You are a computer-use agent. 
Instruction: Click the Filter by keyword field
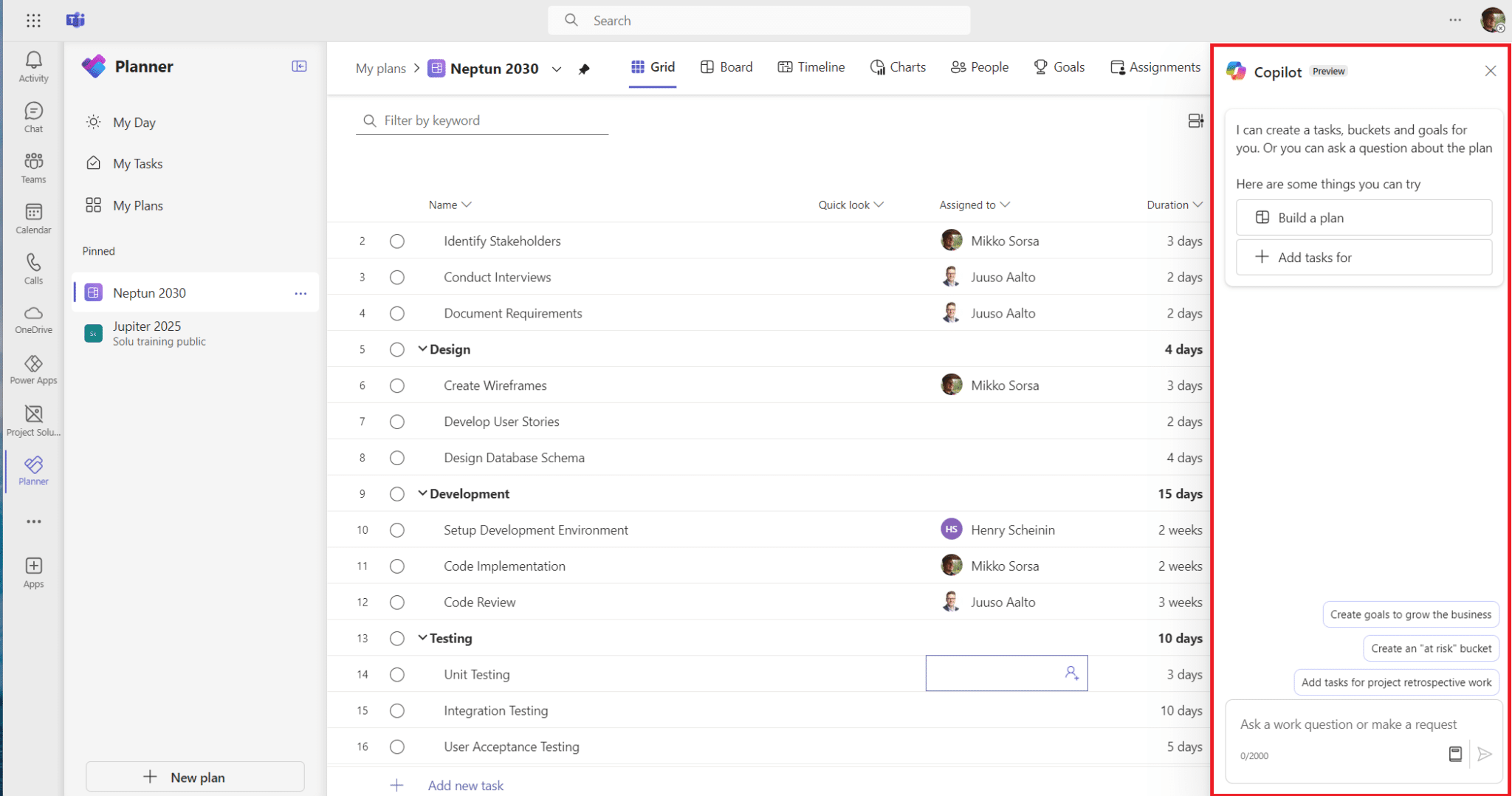[480, 120]
